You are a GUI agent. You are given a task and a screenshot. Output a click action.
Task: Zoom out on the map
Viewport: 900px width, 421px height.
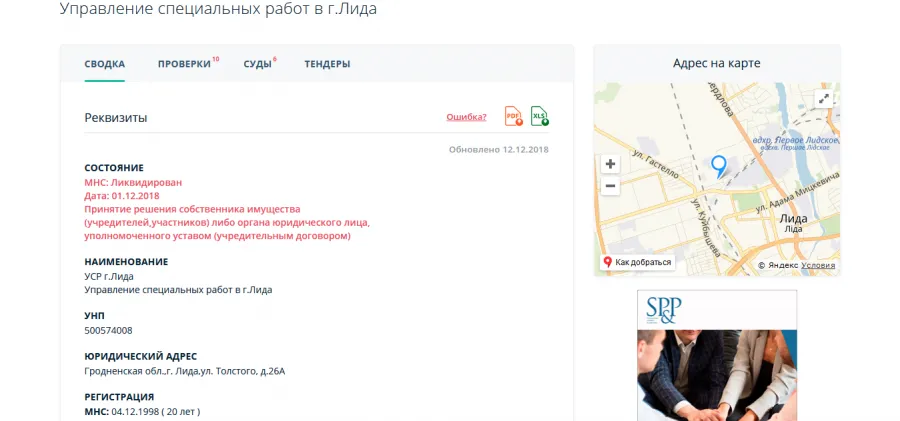click(610, 186)
